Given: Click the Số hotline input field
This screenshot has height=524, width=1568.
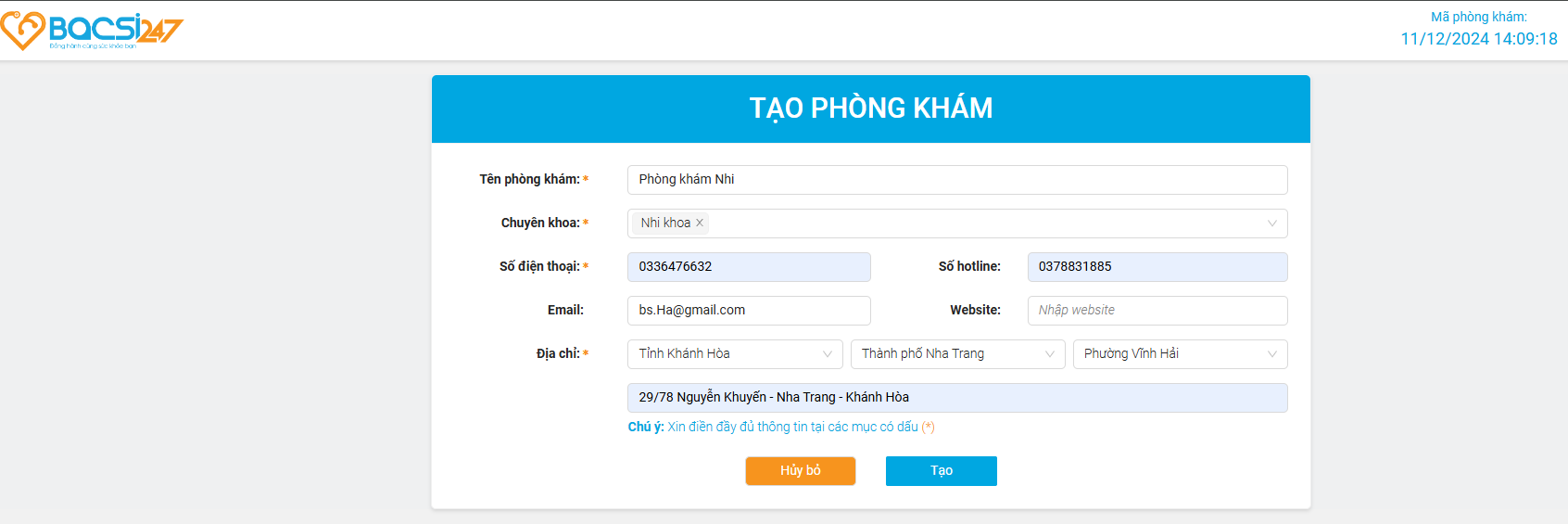Looking at the screenshot, I should coord(1157,267).
